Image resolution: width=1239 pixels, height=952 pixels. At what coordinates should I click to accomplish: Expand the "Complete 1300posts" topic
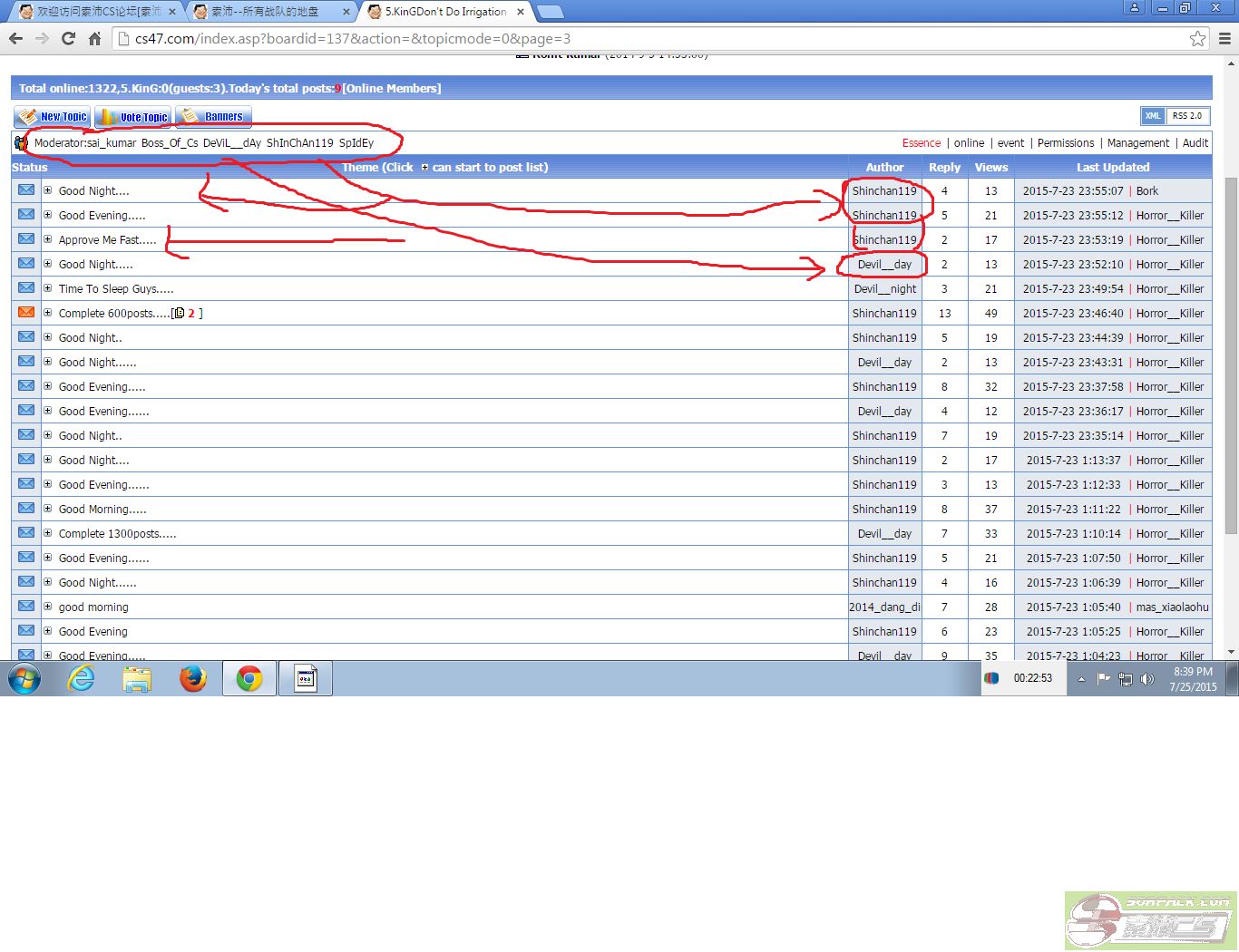tap(48, 533)
